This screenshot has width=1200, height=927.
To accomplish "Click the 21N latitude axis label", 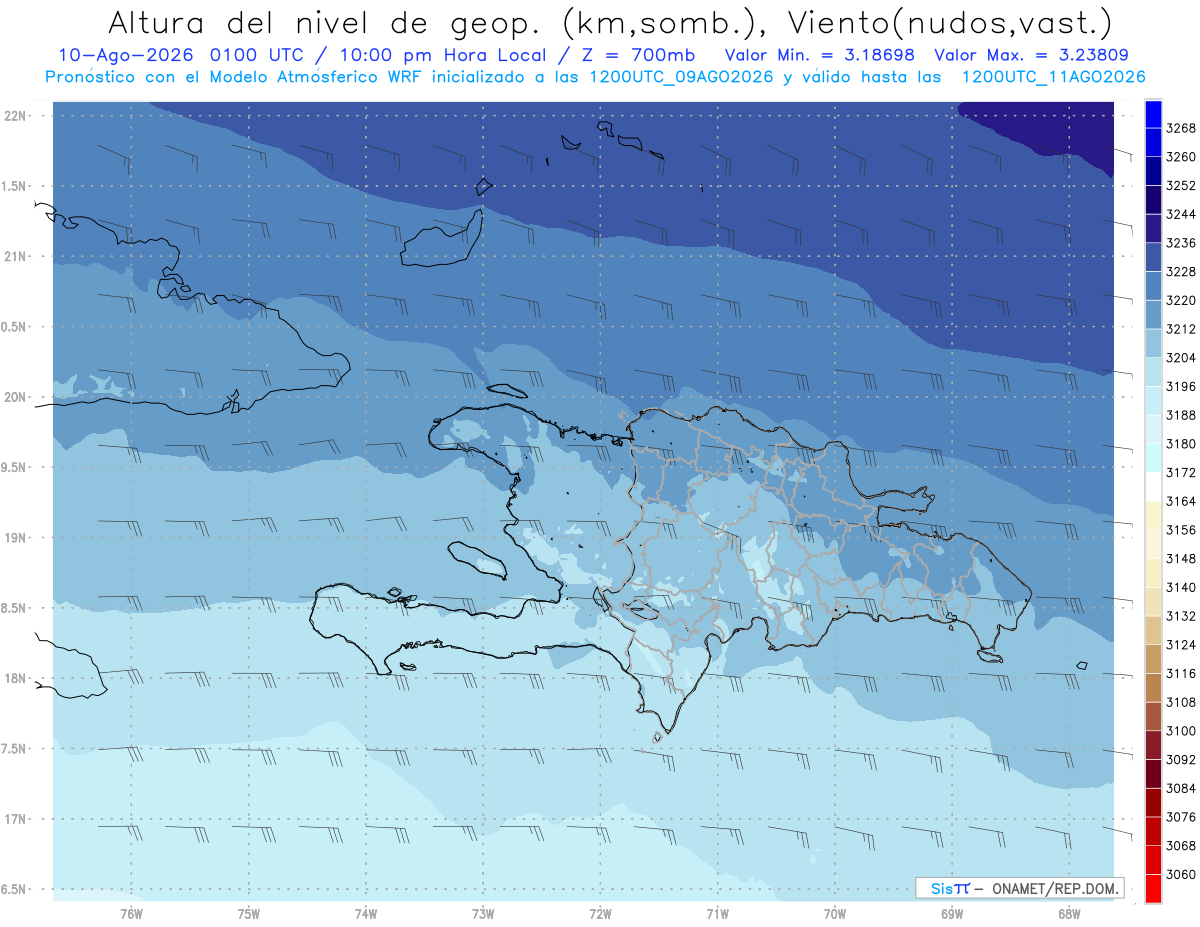I will click(14, 257).
